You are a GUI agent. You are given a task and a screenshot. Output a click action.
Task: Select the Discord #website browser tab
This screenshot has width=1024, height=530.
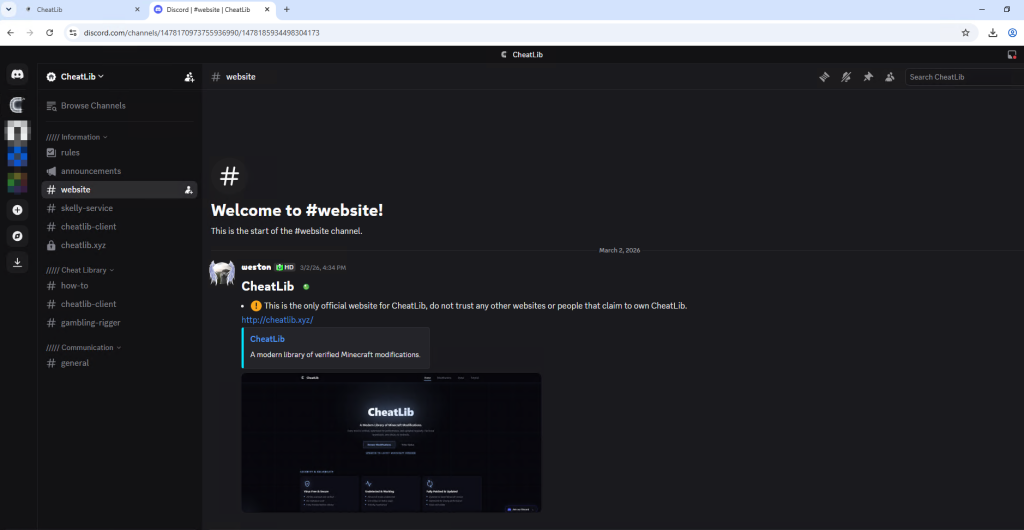212,10
